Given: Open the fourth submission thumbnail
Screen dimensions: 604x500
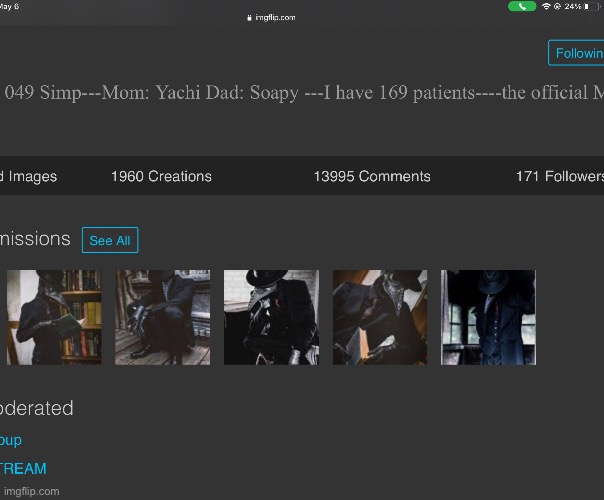Looking at the screenshot, I should click(x=379, y=317).
